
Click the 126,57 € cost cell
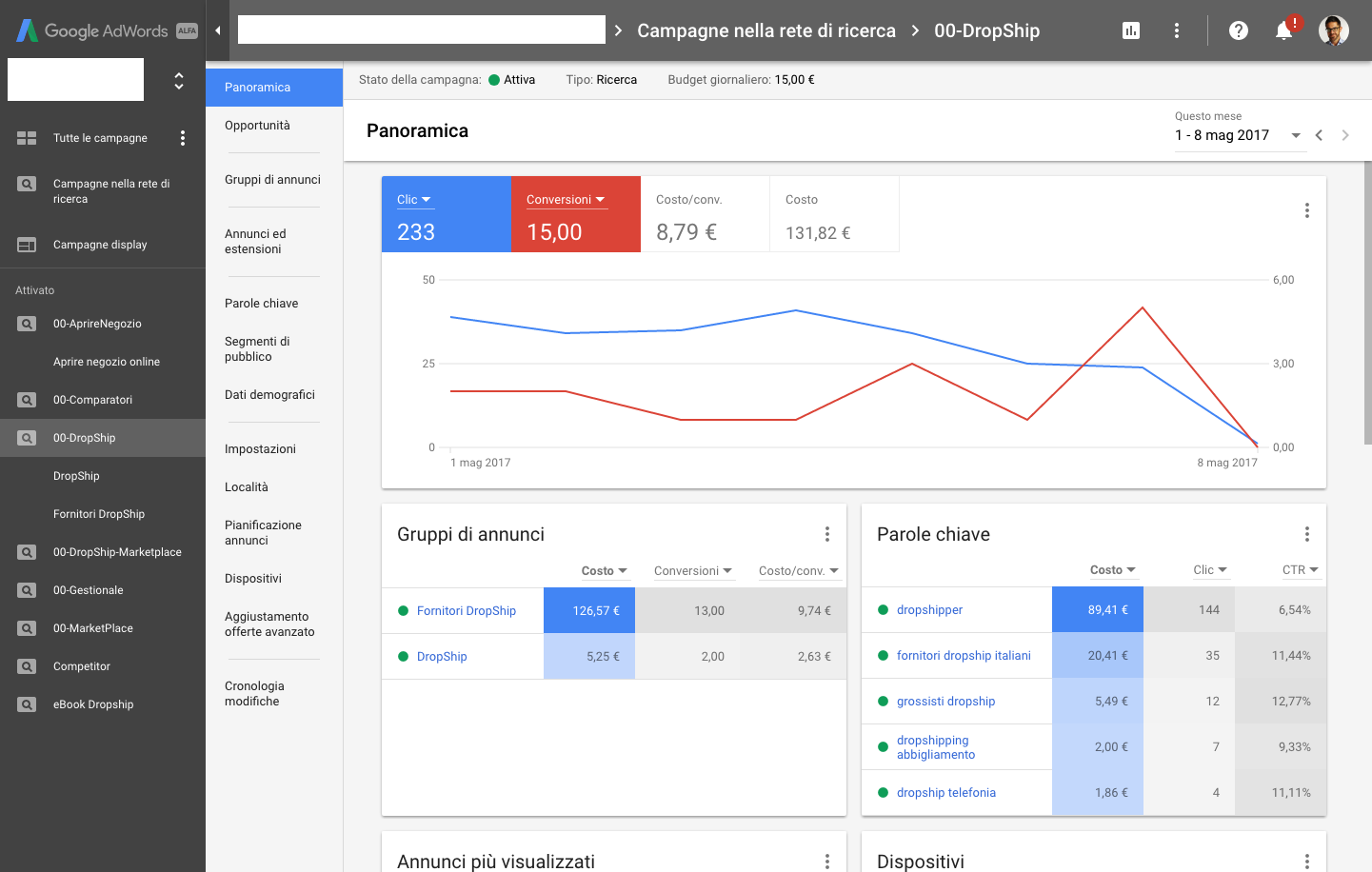[x=589, y=611]
